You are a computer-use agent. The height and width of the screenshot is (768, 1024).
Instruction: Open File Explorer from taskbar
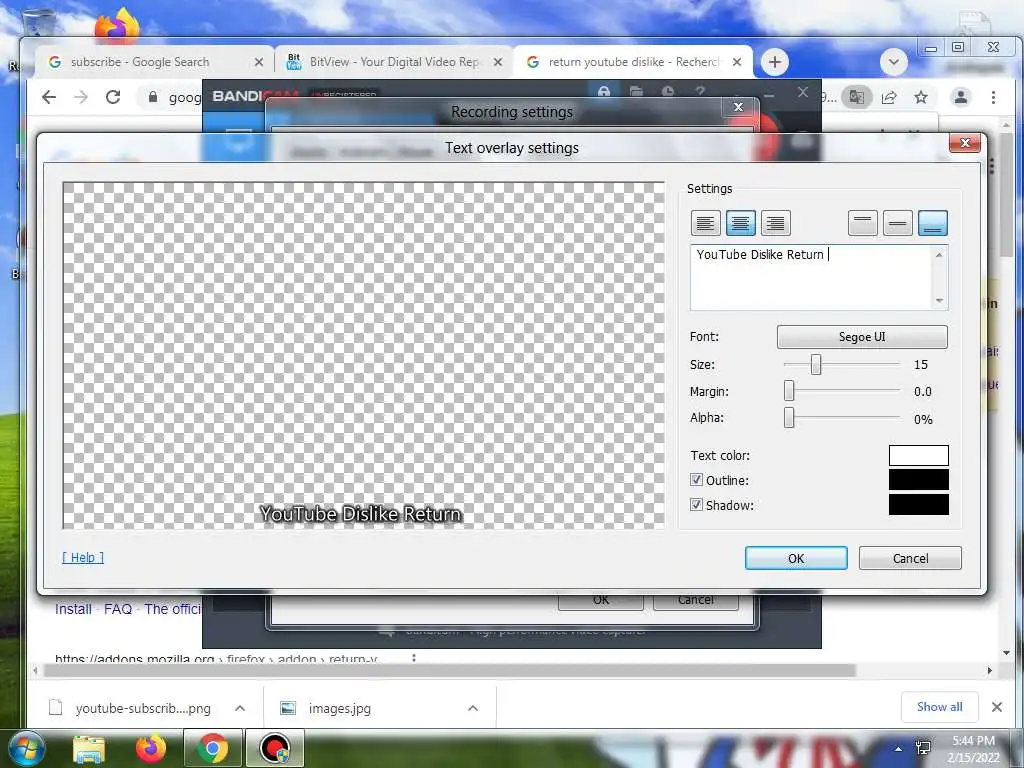[x=89, y=748]
